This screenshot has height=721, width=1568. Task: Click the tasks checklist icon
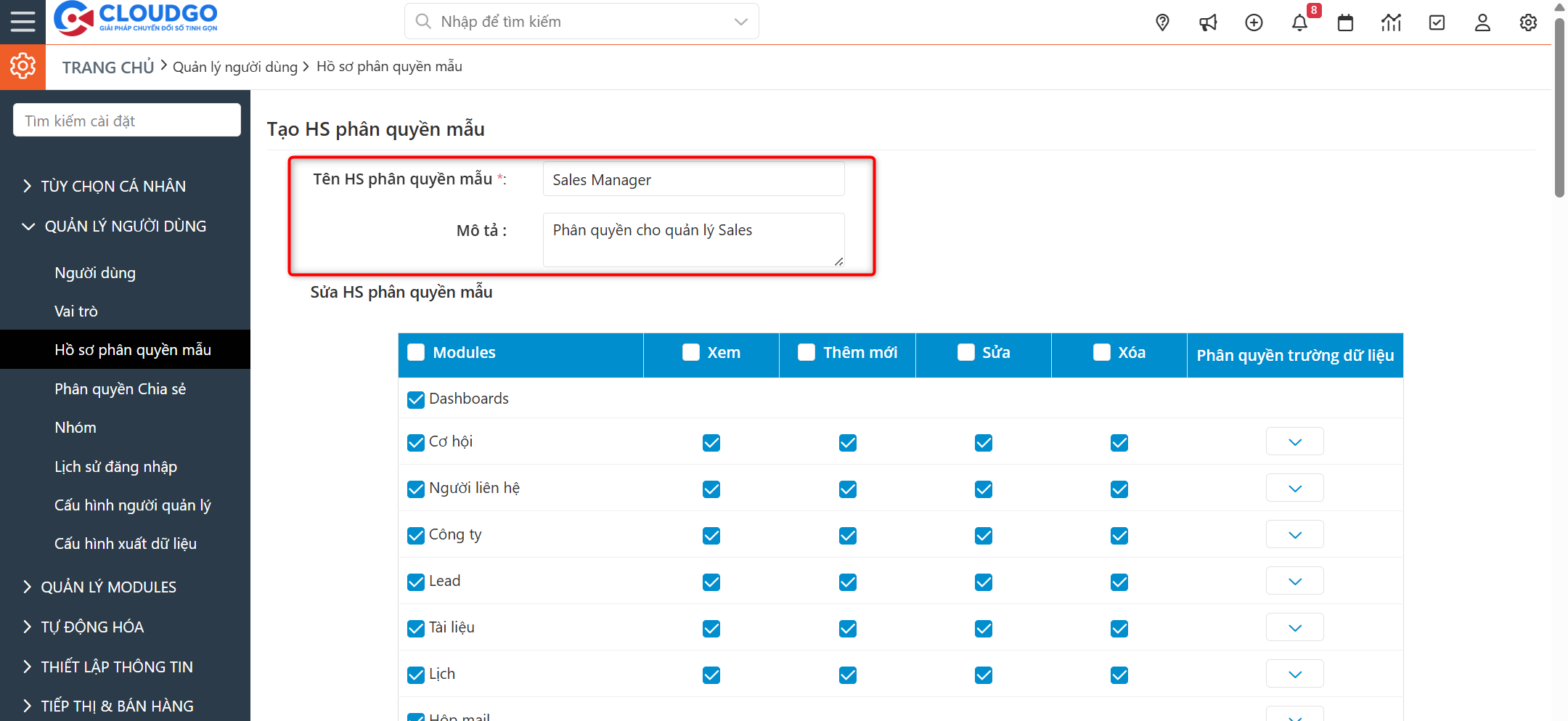point(1437,23)
